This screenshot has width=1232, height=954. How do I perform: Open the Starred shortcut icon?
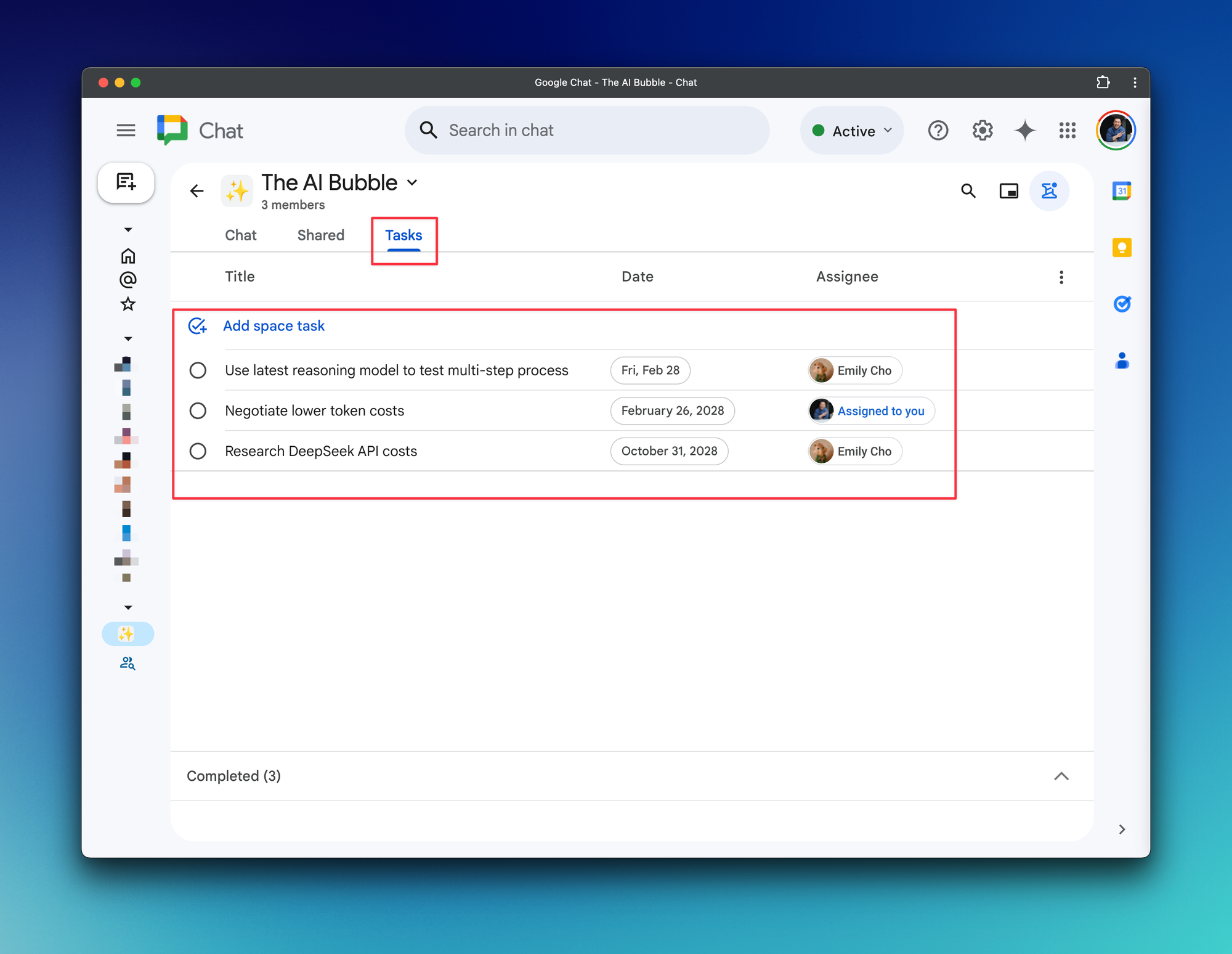(x=128, y=304)
